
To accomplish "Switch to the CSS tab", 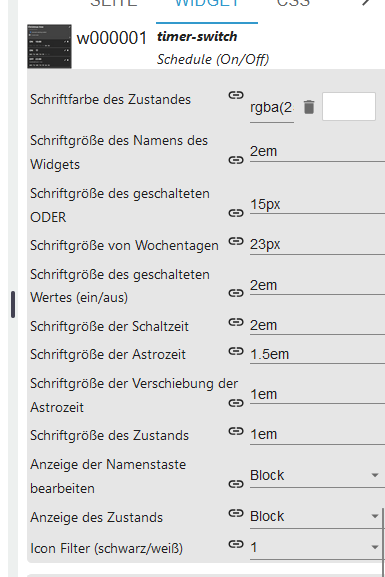I will (293, 4).
